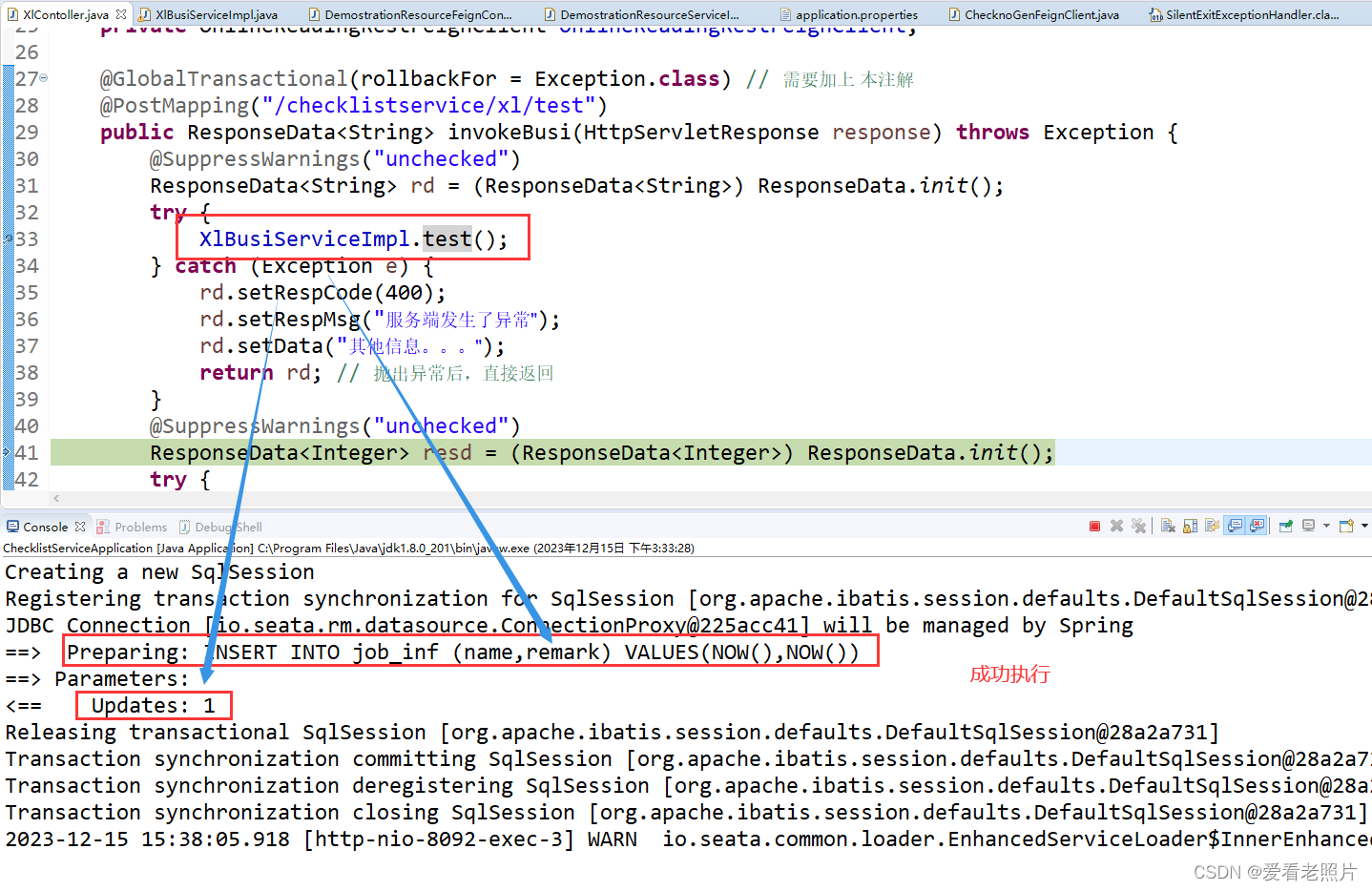The width and height of the screenshot is (1372, 891).
Task: Click the @GlobalTransactional annotation
Action: tap(224, 78)
